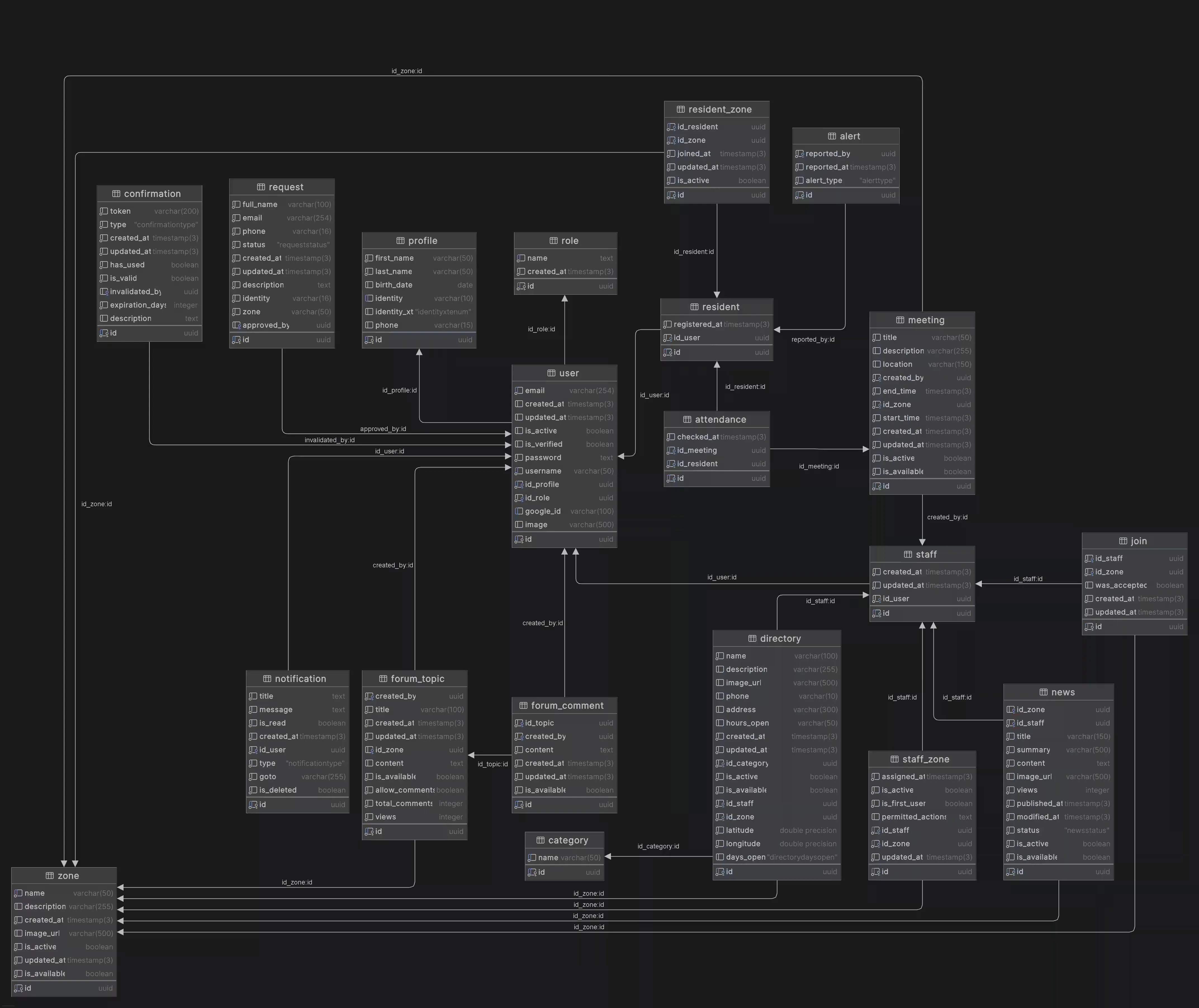Click the reported_by:id label between alert and resident
Viewport: 1199px width, 1008px height.
coord(812,339)
